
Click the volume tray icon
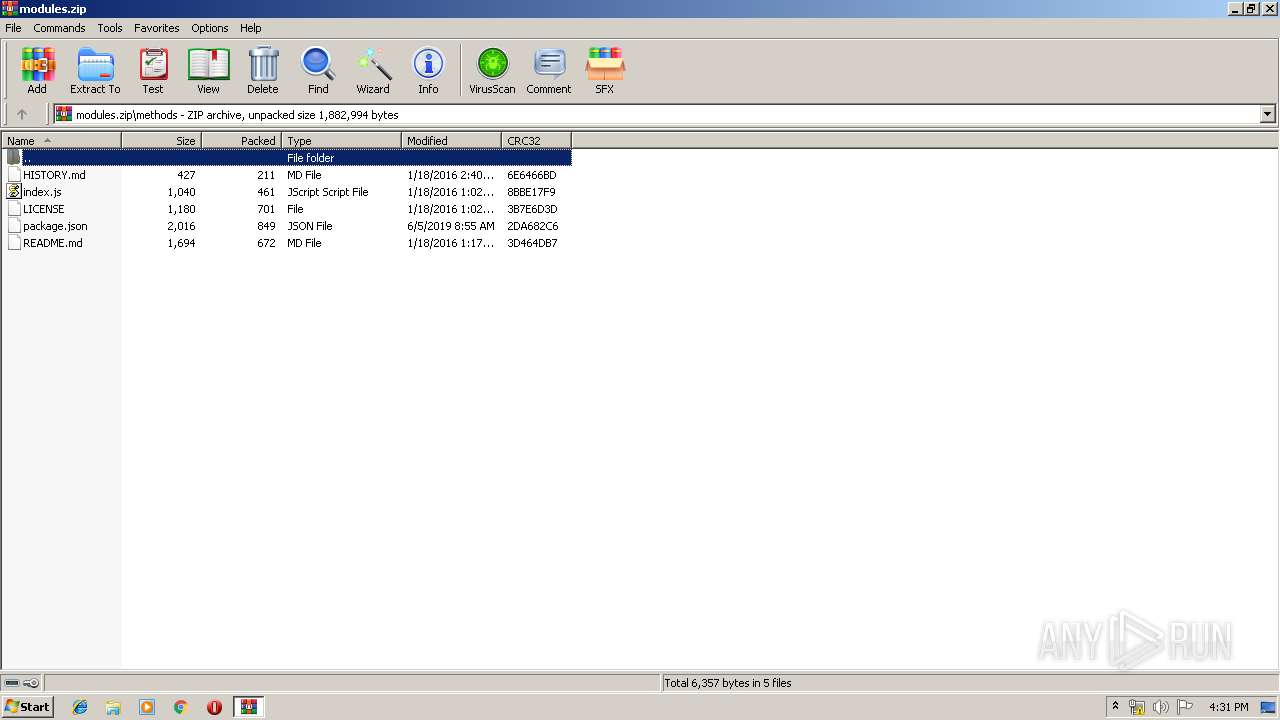click(x=1160, y=707)
